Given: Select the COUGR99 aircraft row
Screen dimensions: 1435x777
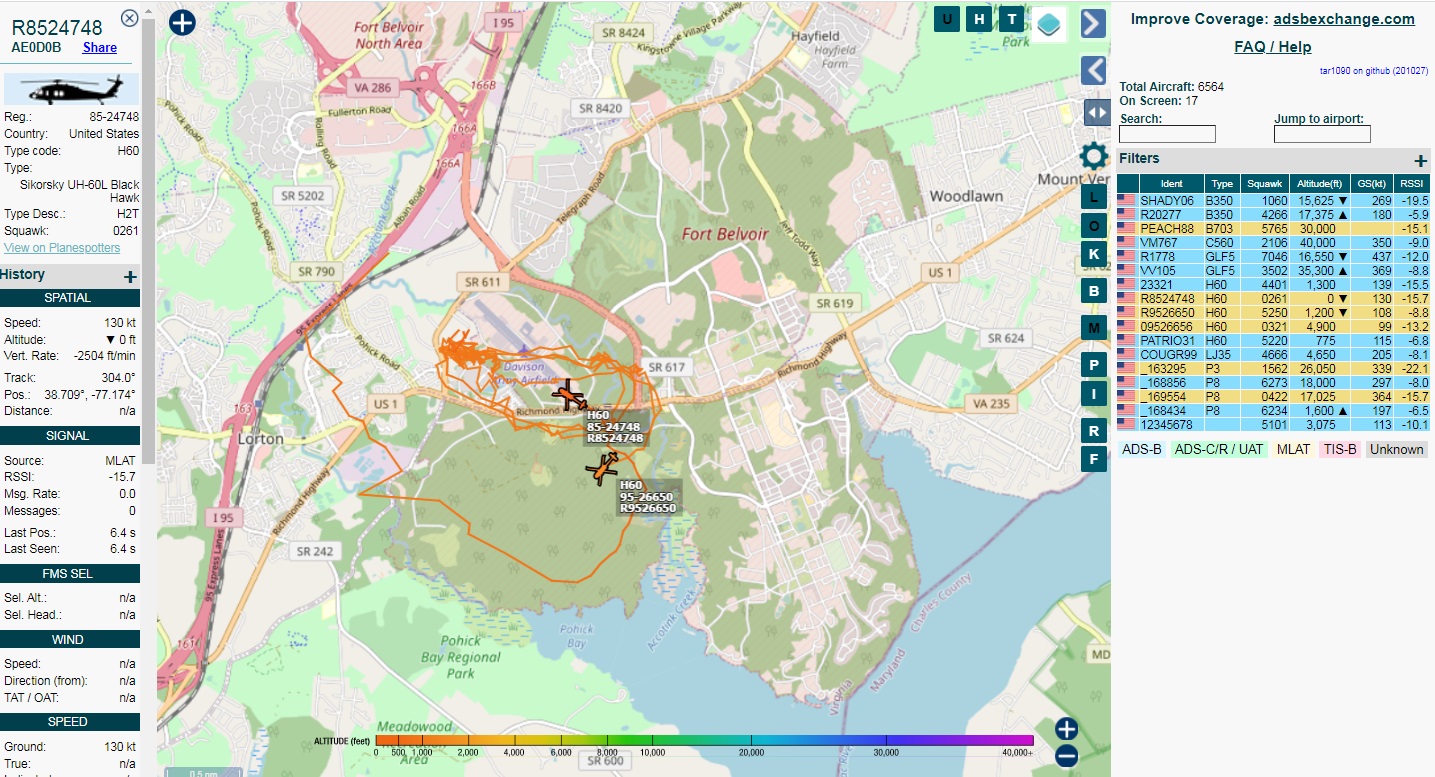Looking at the screenshot, I should tap(1273, 355).
